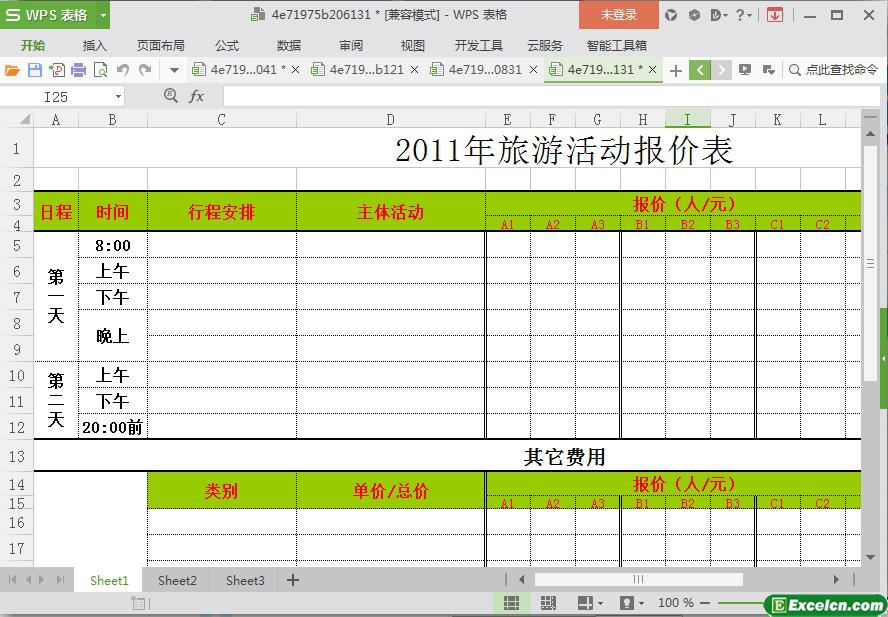Open the WPS 表格 application menu arrow
888x617 pixels.
(x=103, y=15)
